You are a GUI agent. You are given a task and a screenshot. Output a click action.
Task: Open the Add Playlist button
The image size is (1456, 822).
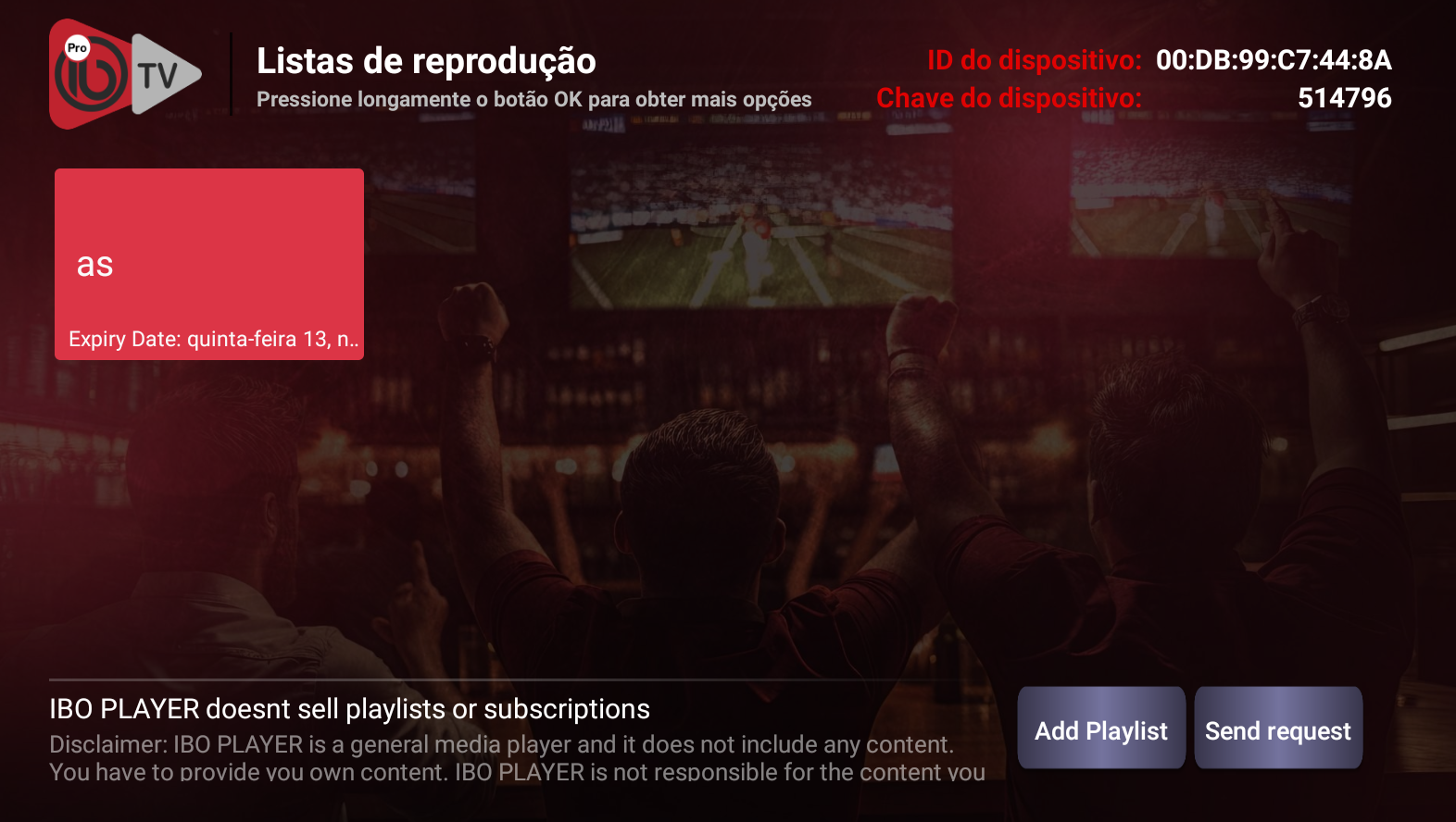pos(1101,728)
